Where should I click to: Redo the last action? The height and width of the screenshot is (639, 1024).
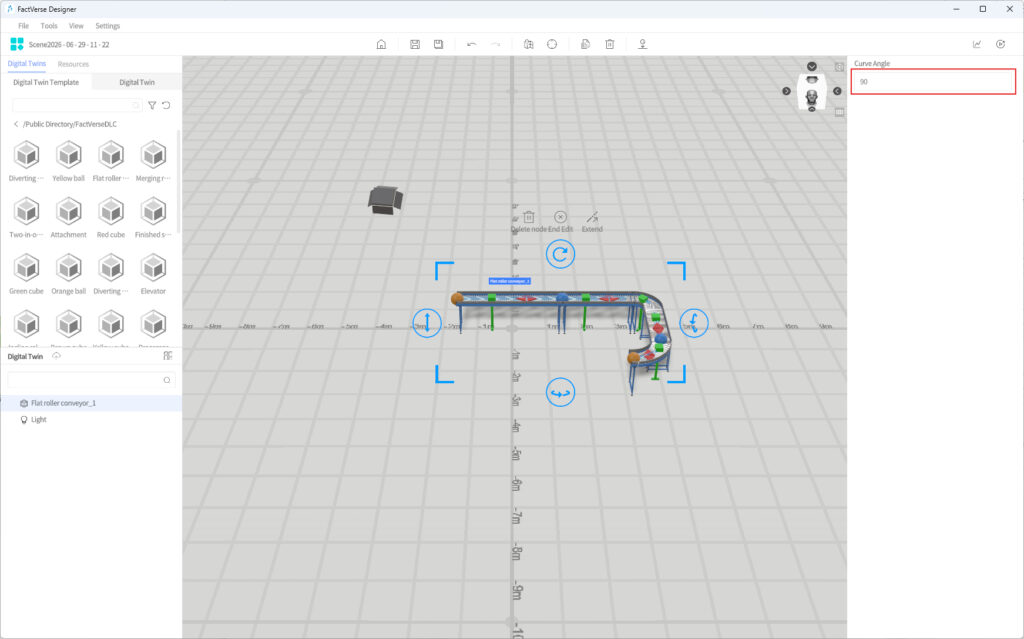tap(496, 44)
